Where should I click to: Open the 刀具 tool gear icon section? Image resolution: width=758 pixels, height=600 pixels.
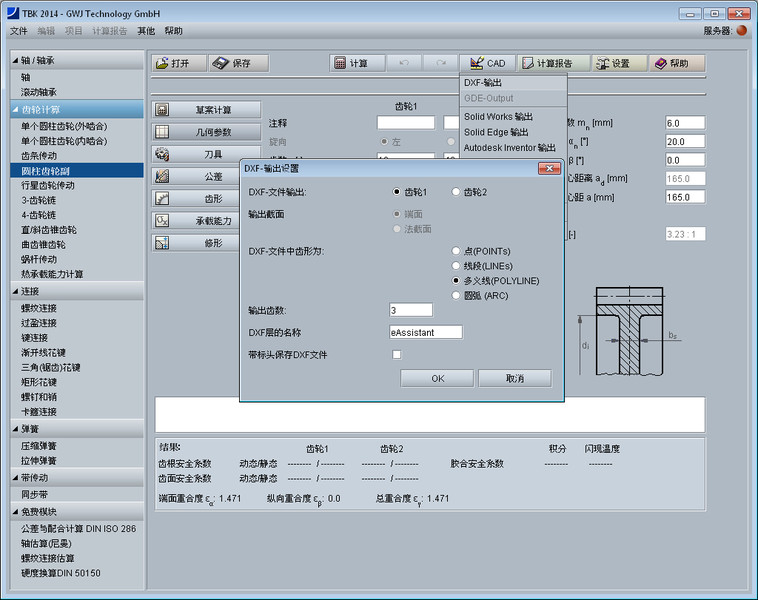coord(163,155)
